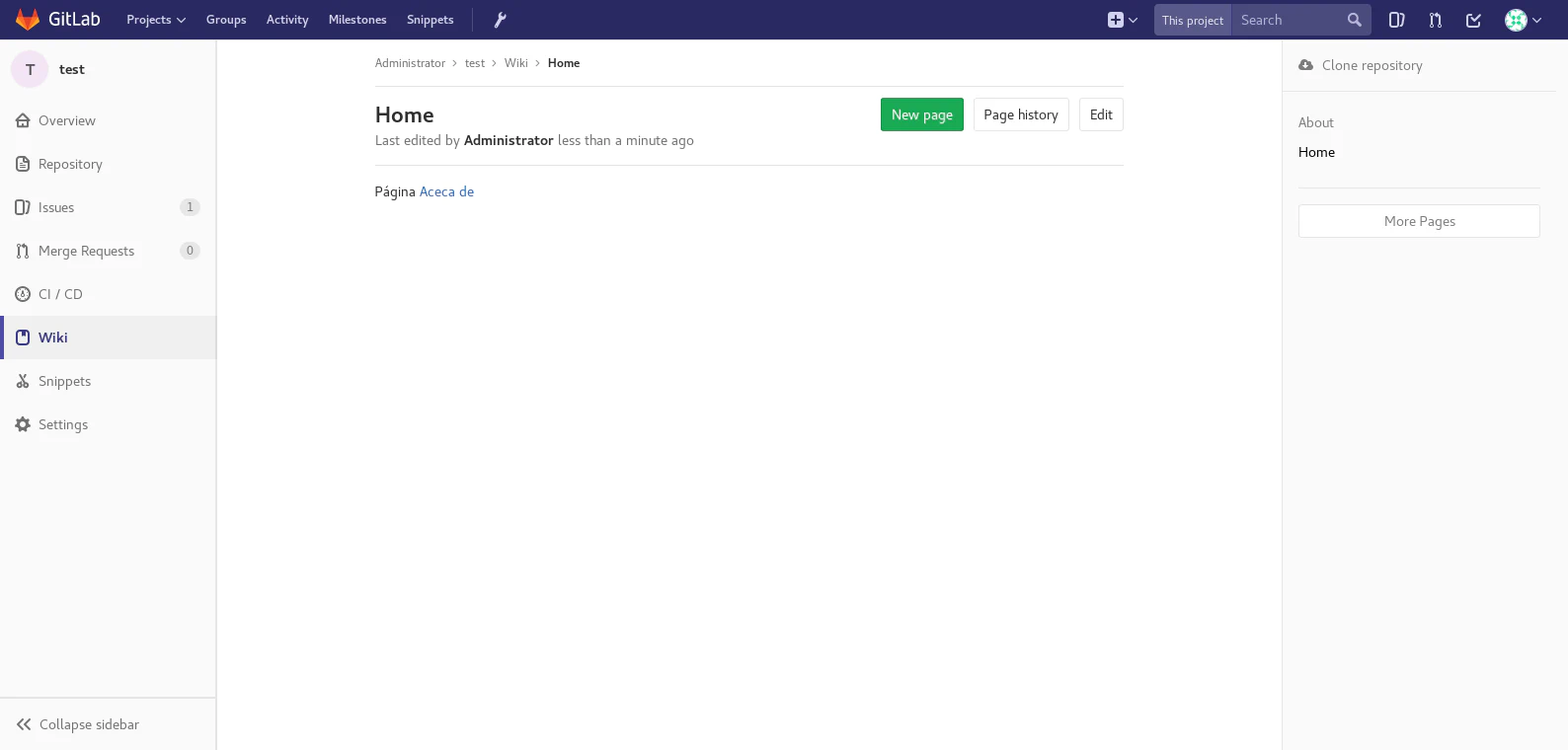Open Settings in the sidebar

tap(63, 424)
